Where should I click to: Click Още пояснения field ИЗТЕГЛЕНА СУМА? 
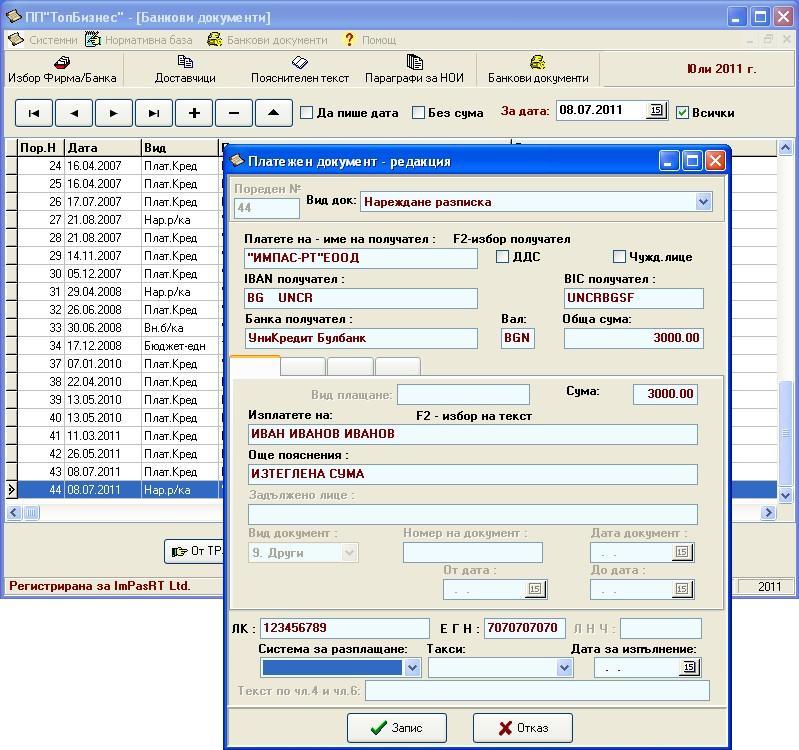[x=472, y=474]
